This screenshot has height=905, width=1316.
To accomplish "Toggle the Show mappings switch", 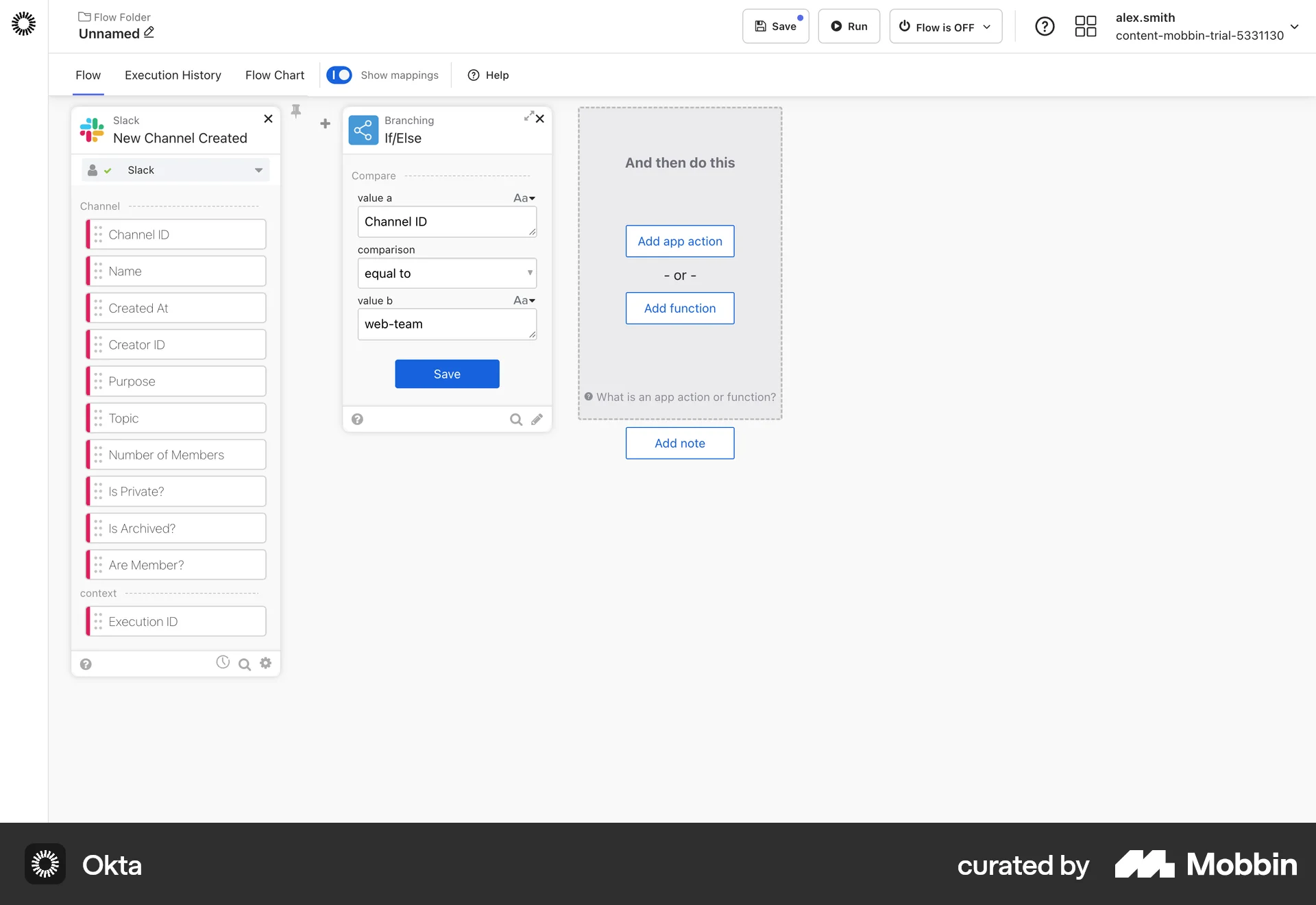I will (339, 75).
